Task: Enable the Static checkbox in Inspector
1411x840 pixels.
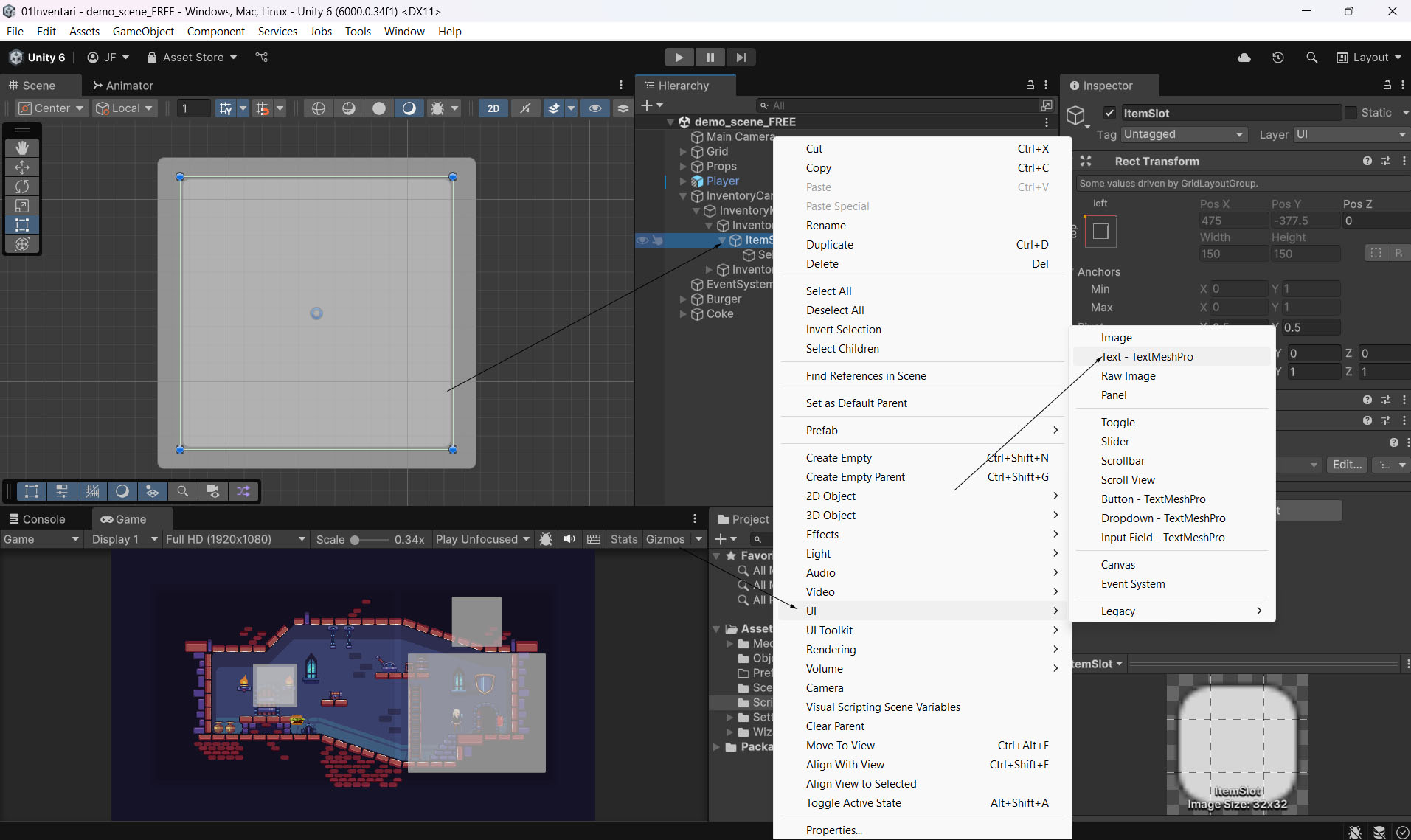Action: [1351, 113]
